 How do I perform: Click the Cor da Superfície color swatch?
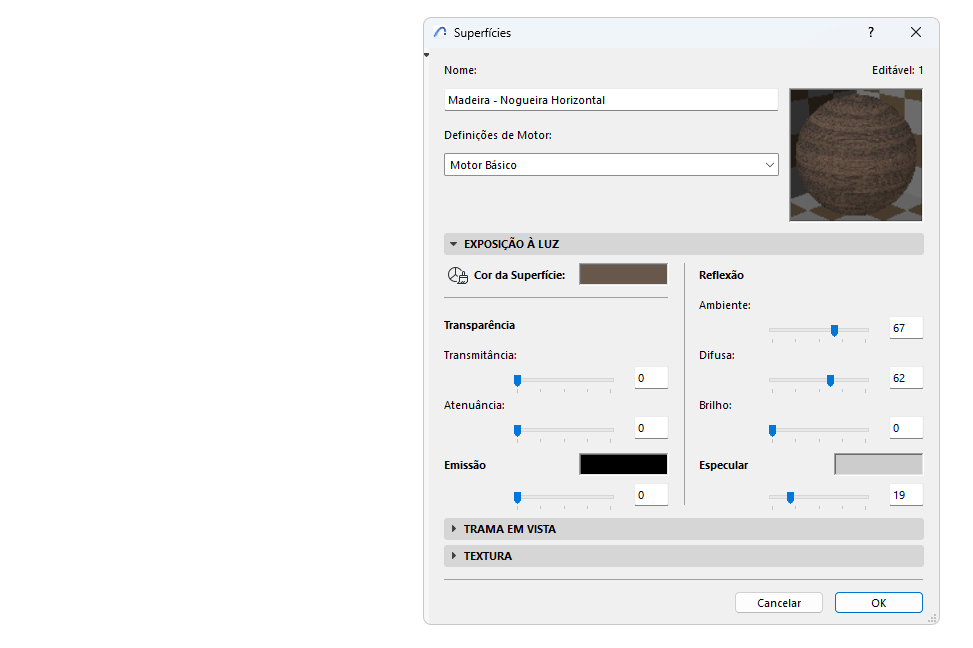(x=622, y=273)
